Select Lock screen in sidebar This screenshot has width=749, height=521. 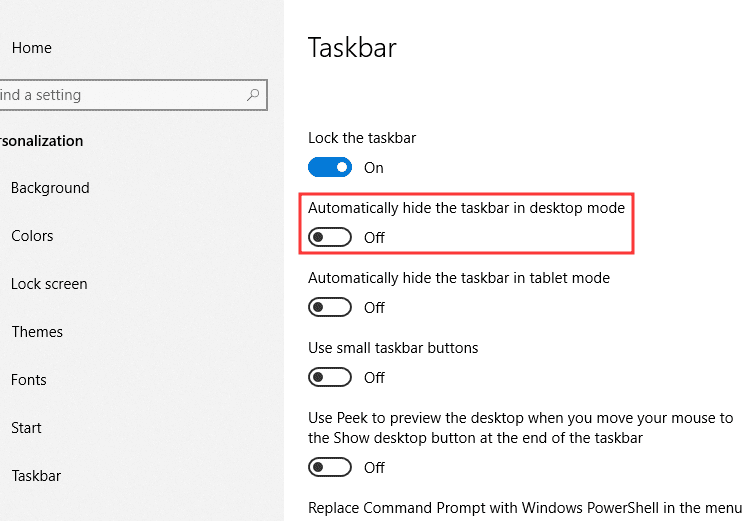(x=49, y=284)
